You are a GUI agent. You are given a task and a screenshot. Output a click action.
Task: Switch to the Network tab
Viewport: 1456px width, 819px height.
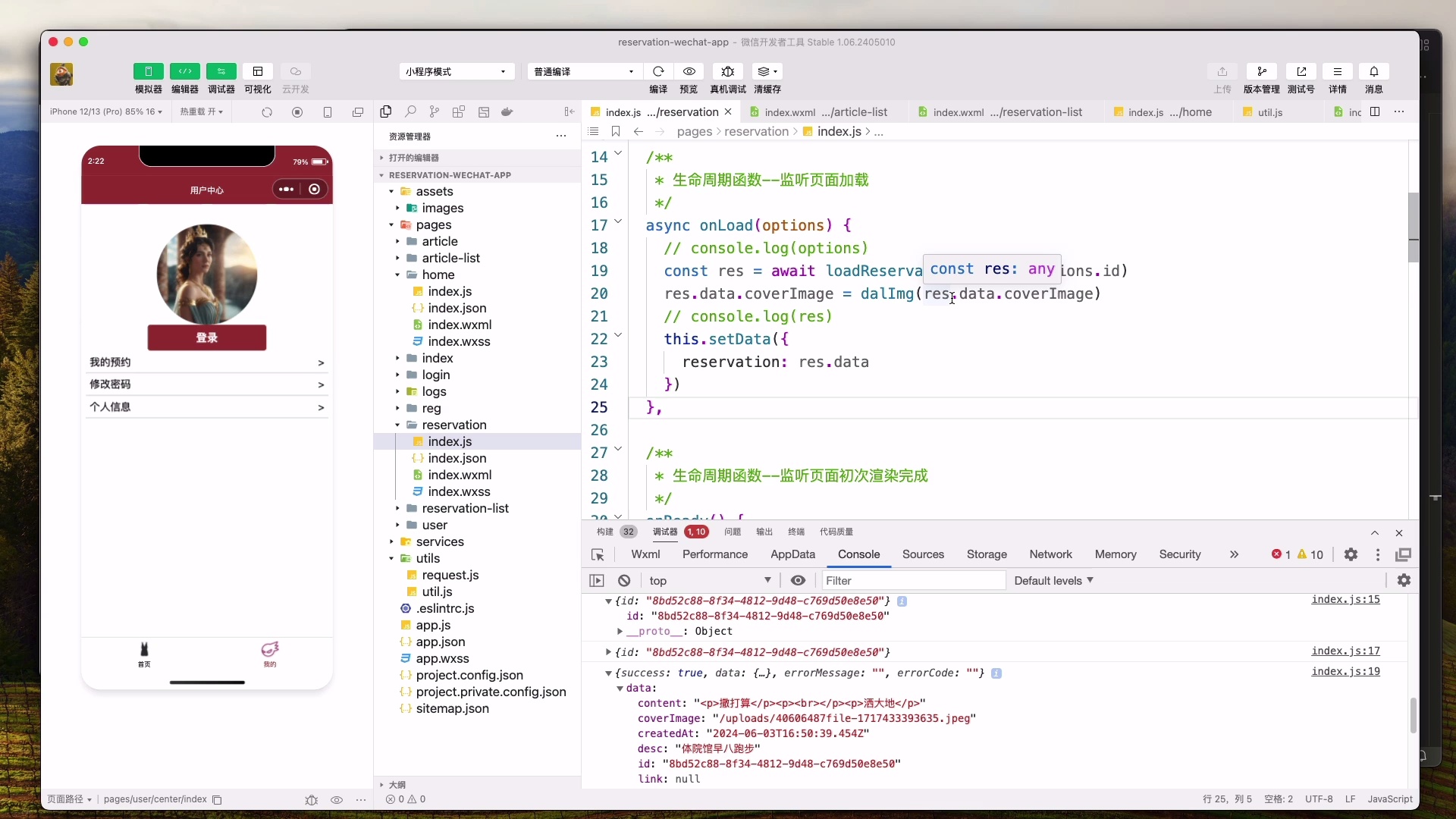point(1050,554)
